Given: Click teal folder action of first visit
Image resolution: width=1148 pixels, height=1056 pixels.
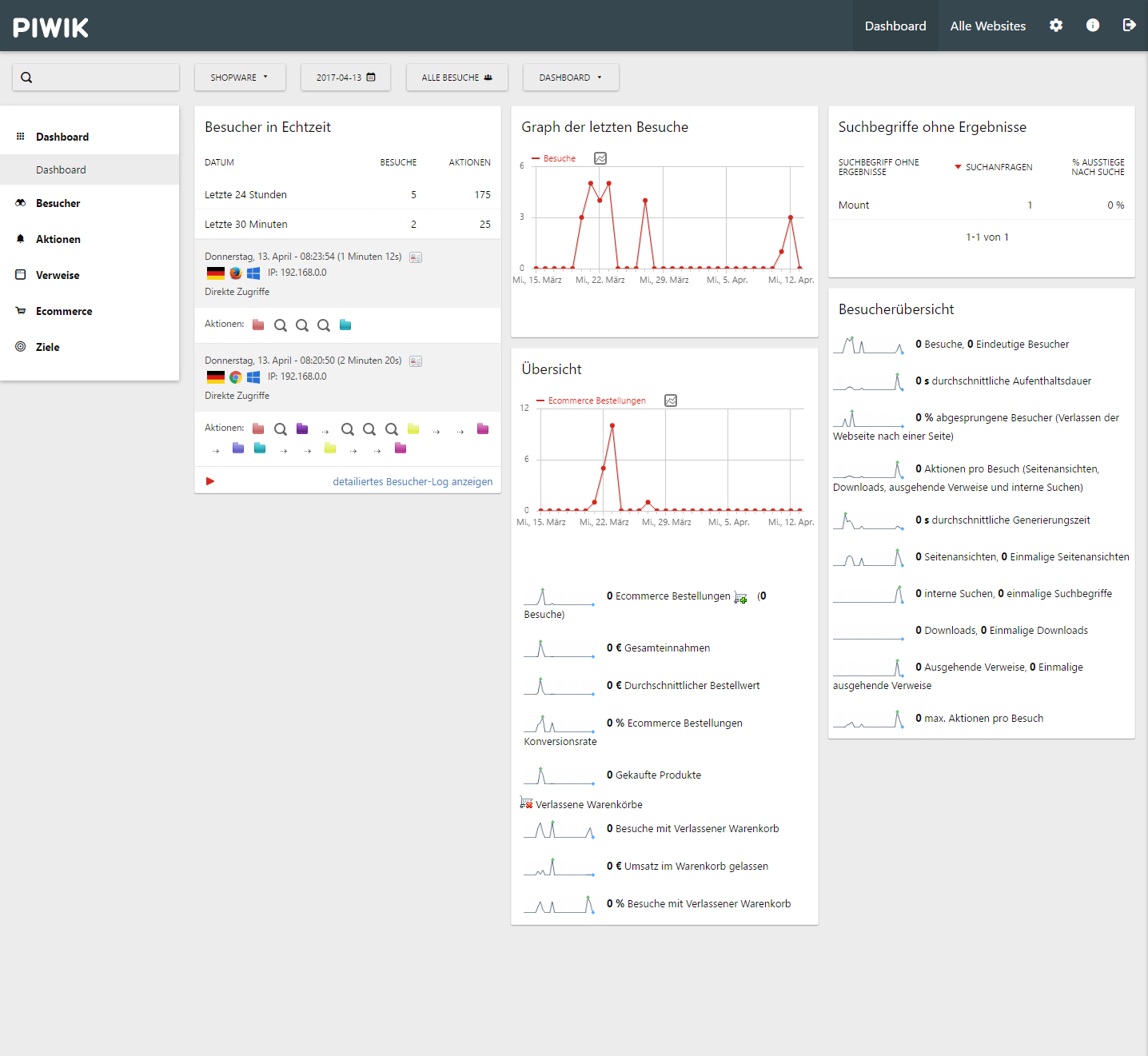Looking at the screenshot, I should point(345,325).
